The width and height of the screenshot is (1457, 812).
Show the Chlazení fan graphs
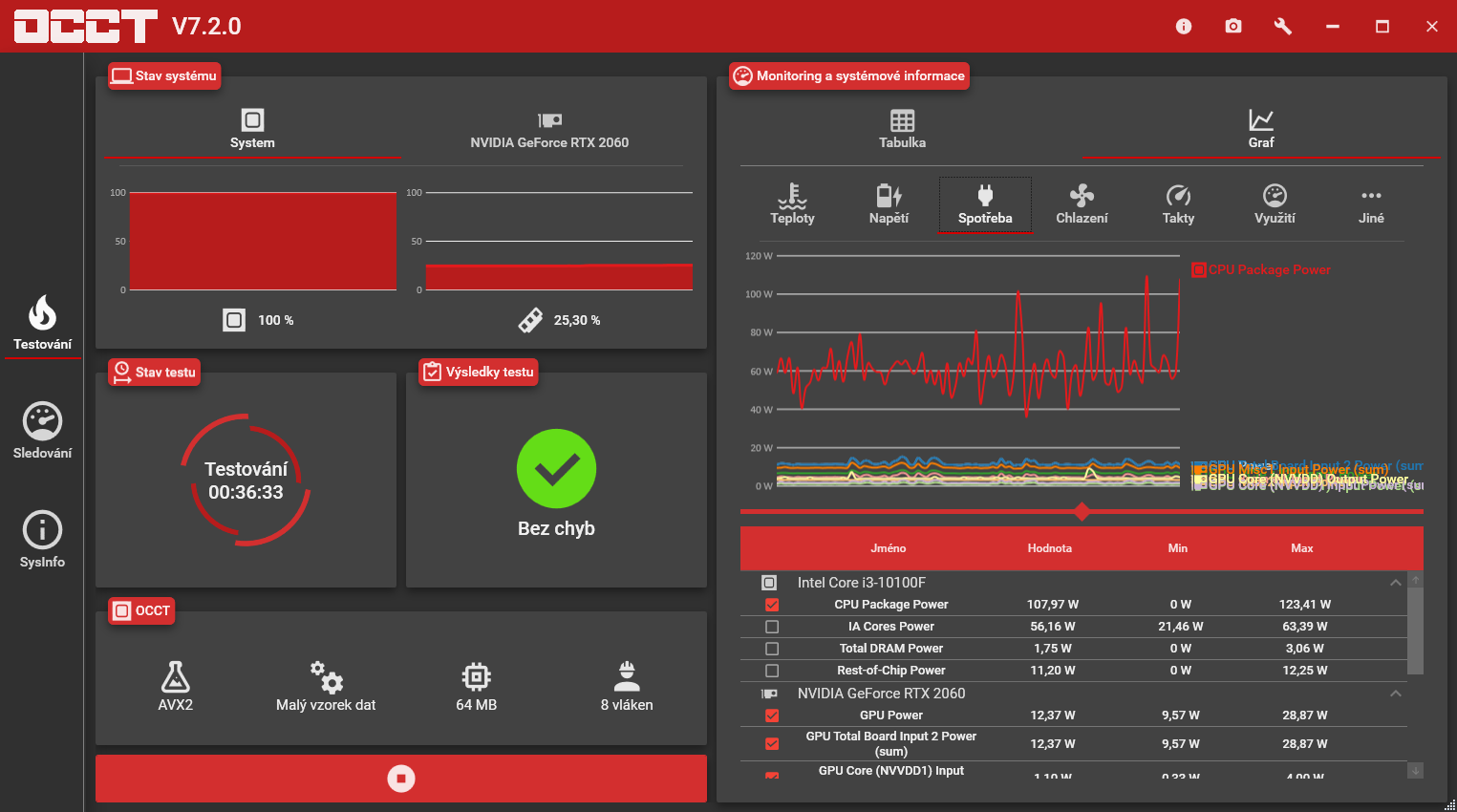pyautogui.click(x=1082, y=204)
